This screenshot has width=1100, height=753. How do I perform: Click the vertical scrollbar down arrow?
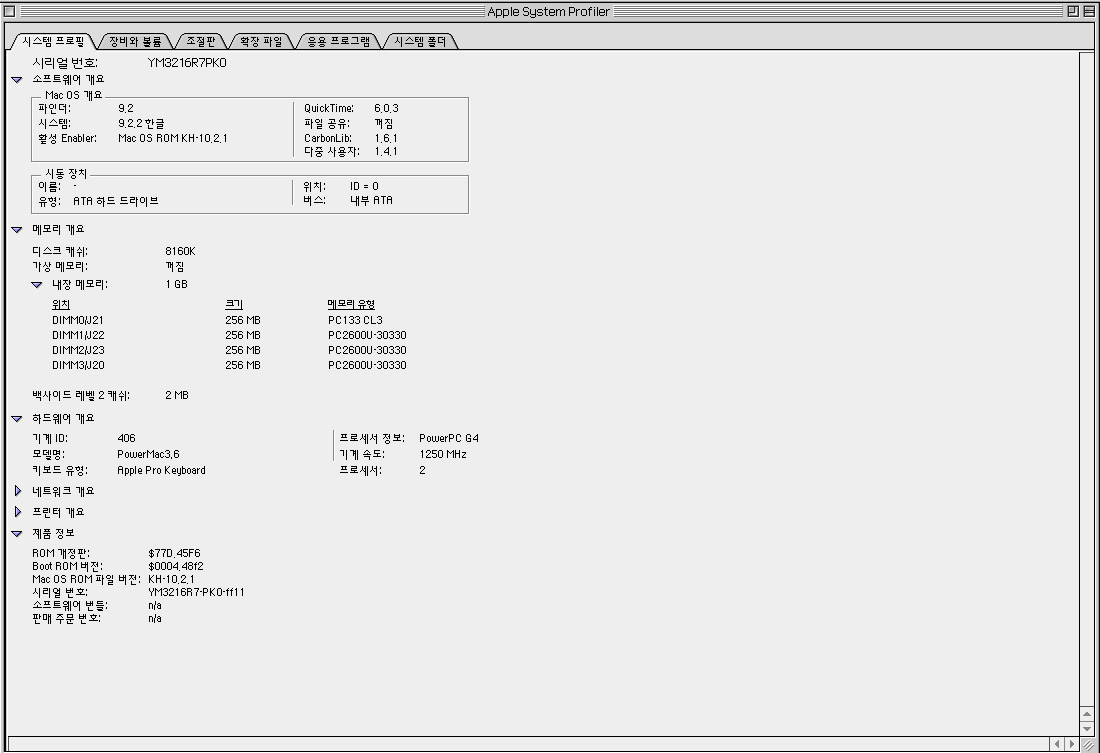tap(1087, 729)
